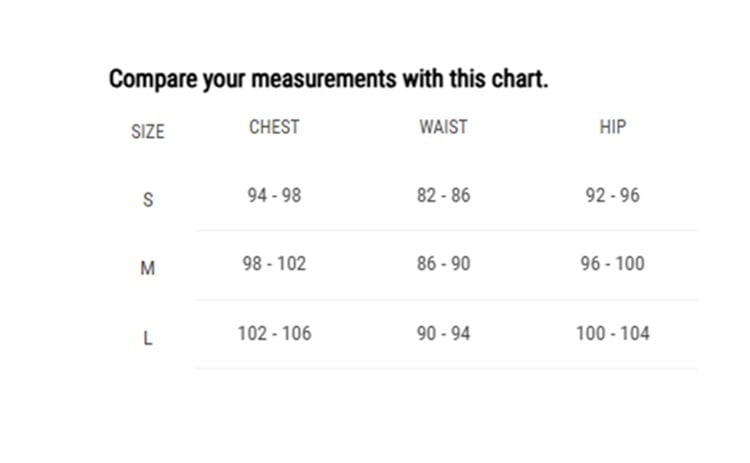Select the M size row label
The height and width of the screenshot is (463, 750).
click(148, 268)
